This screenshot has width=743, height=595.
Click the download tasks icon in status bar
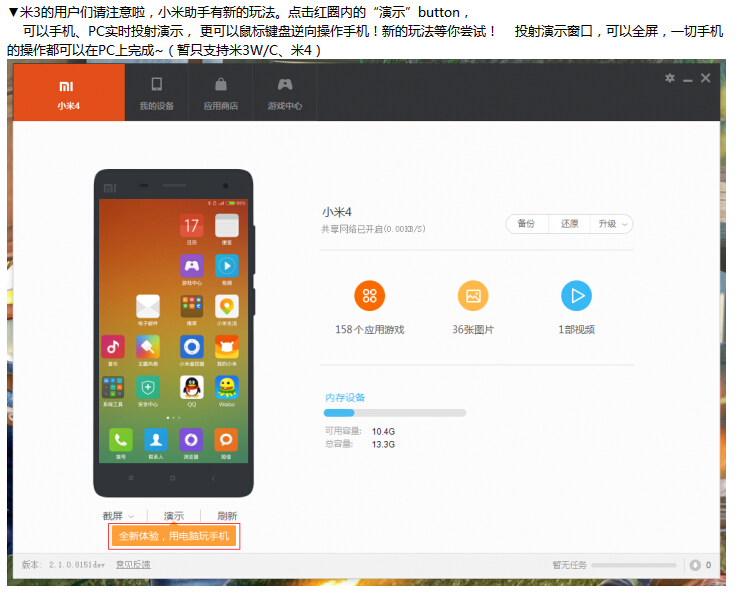point(695,565)
